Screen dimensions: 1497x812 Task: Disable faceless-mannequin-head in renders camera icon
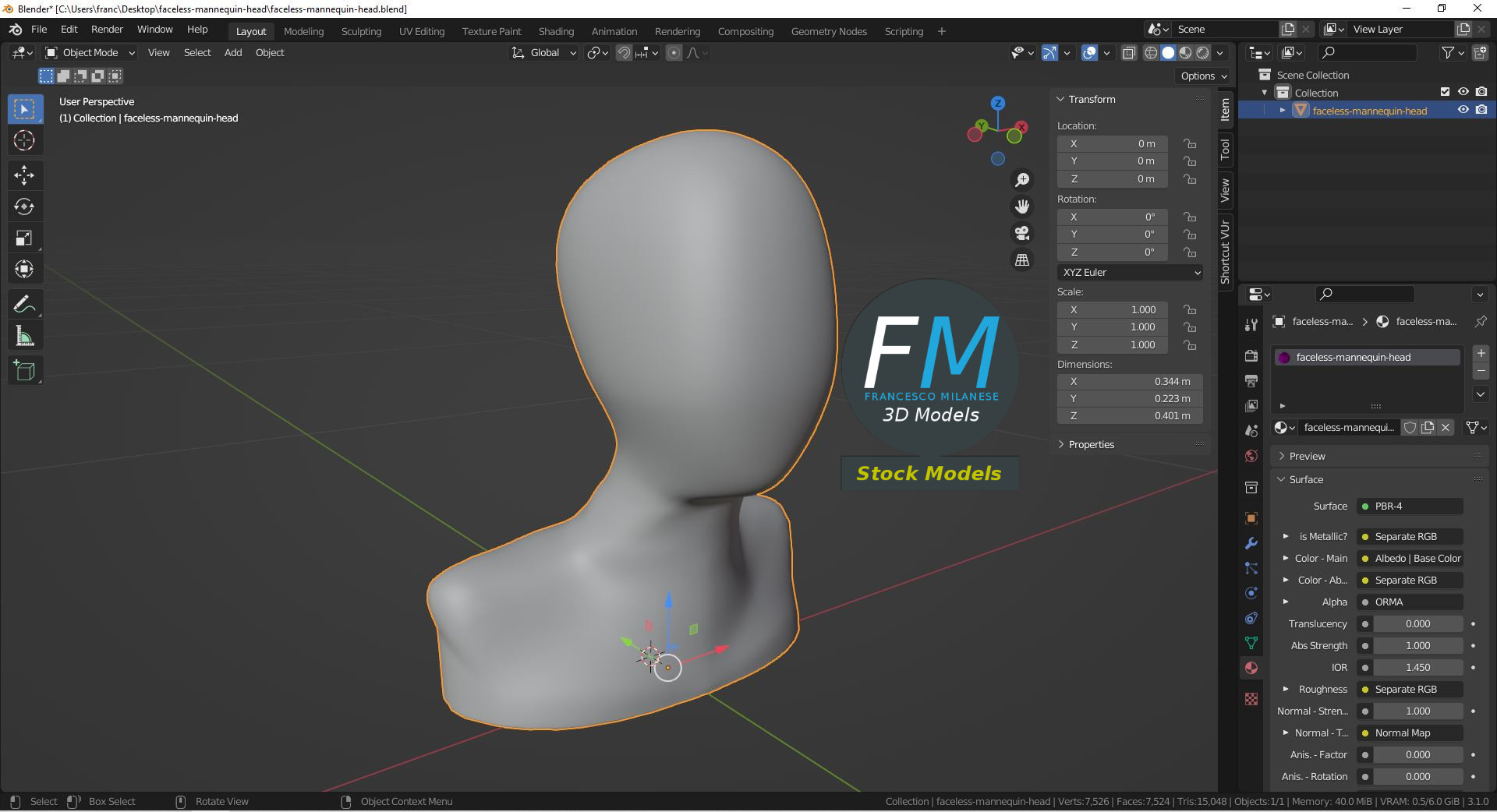[1481, 110]
